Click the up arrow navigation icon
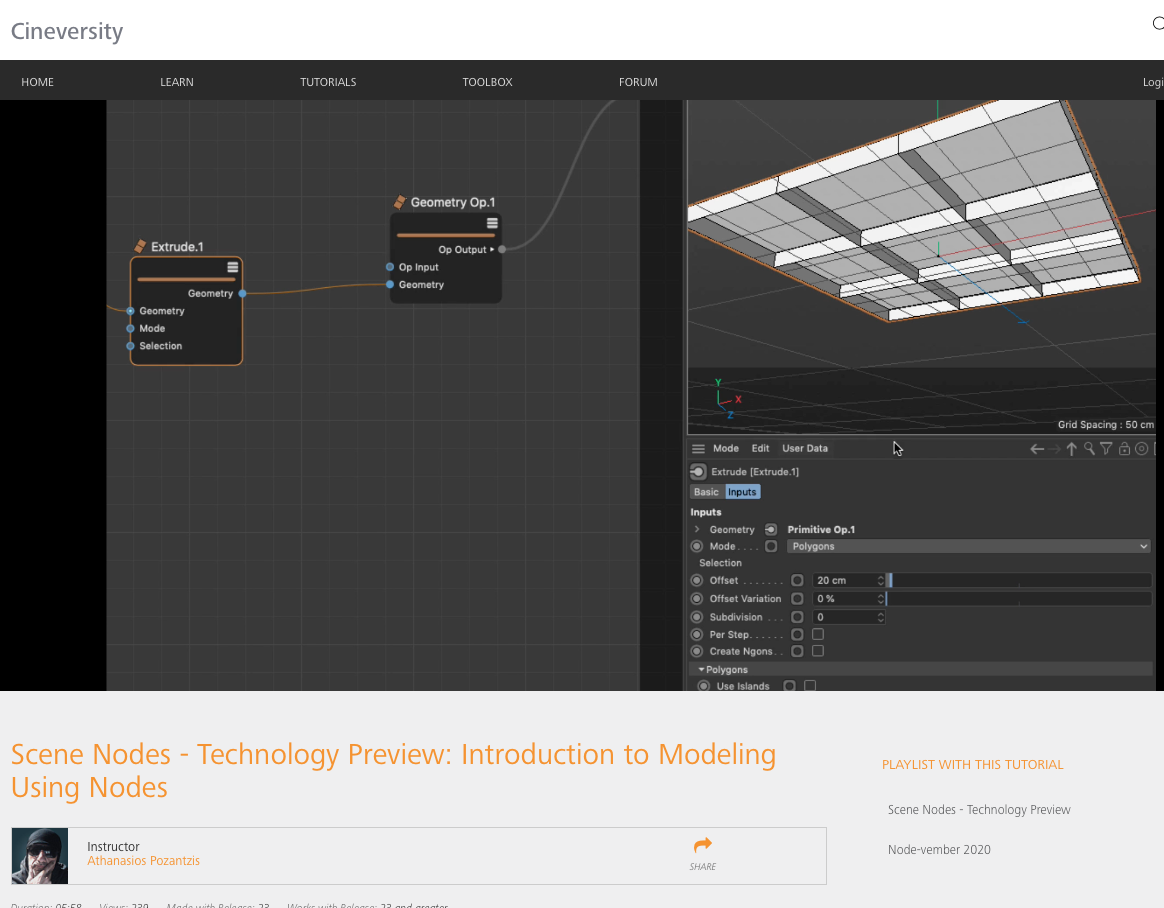The height and width of the screenshot is (908, 1164). click(x=1071, y=448)
